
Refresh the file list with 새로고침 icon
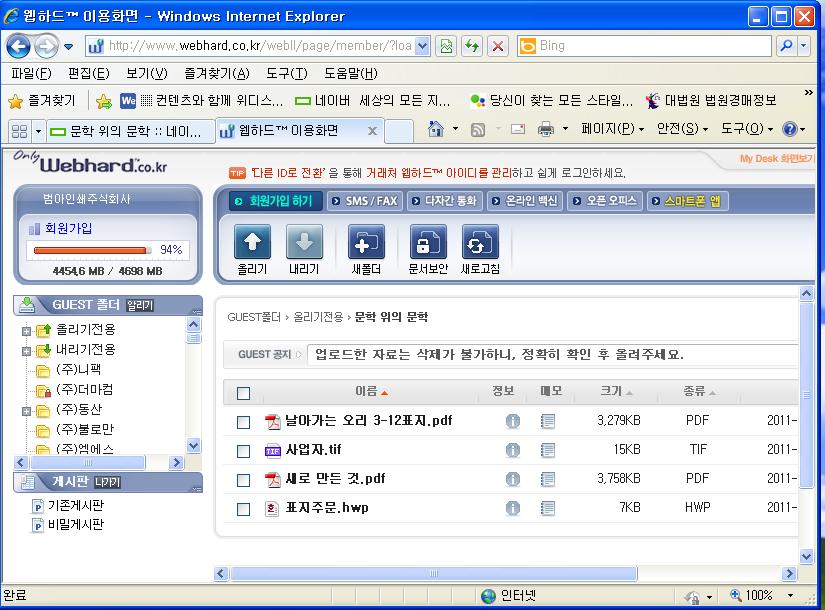pos(480,243)
